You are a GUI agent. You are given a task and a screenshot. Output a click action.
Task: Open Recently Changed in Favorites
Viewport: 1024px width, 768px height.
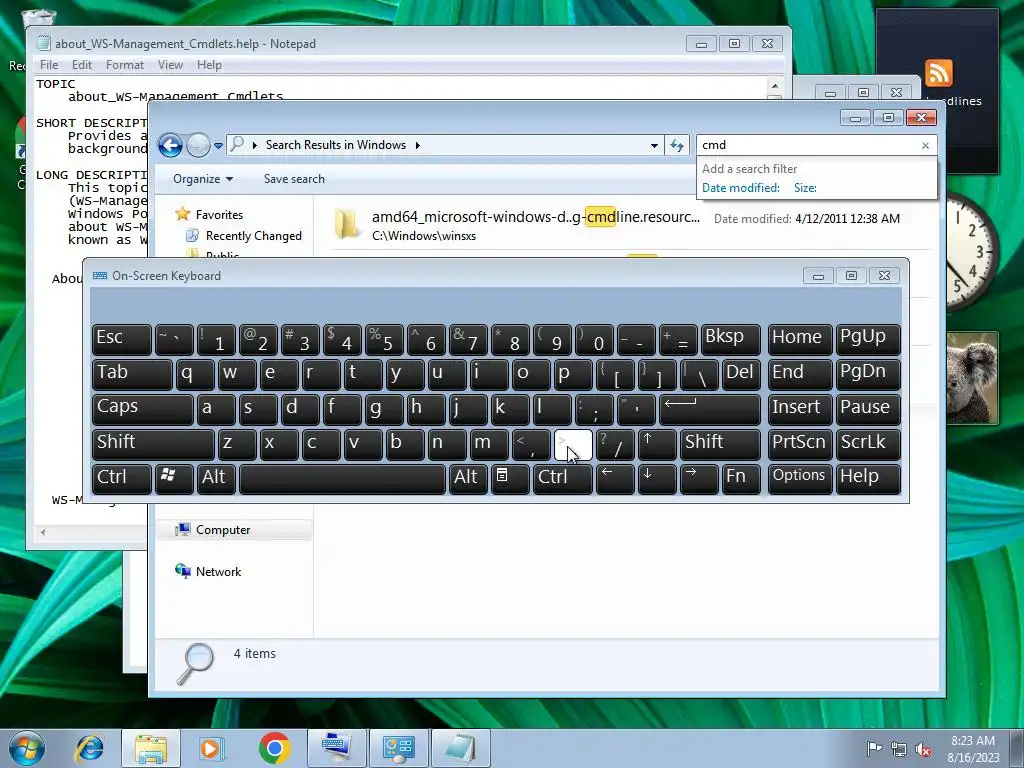pos(253,236)
